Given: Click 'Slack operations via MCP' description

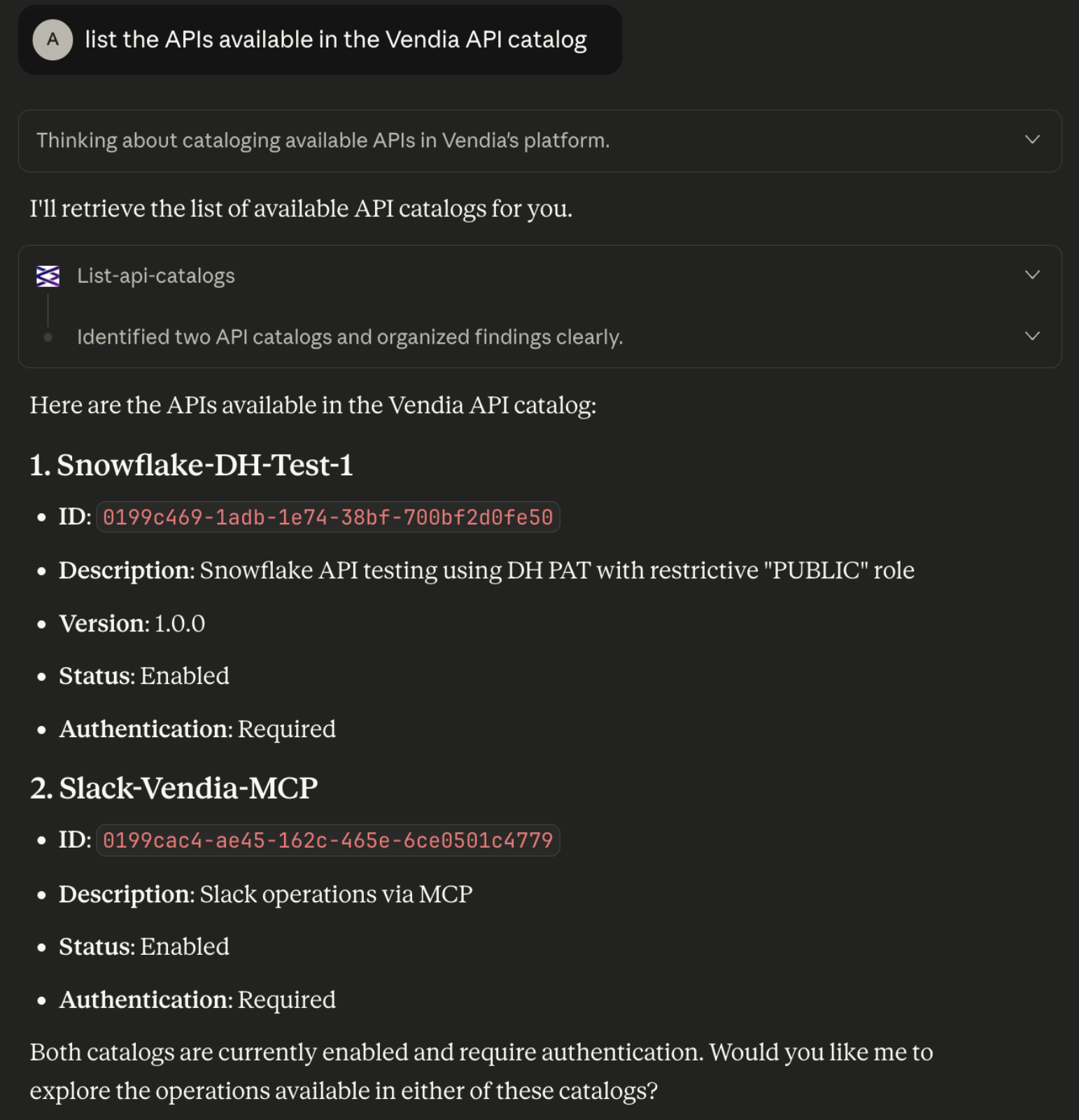Looking at the screenshot, I should click(x=336, y=894).
